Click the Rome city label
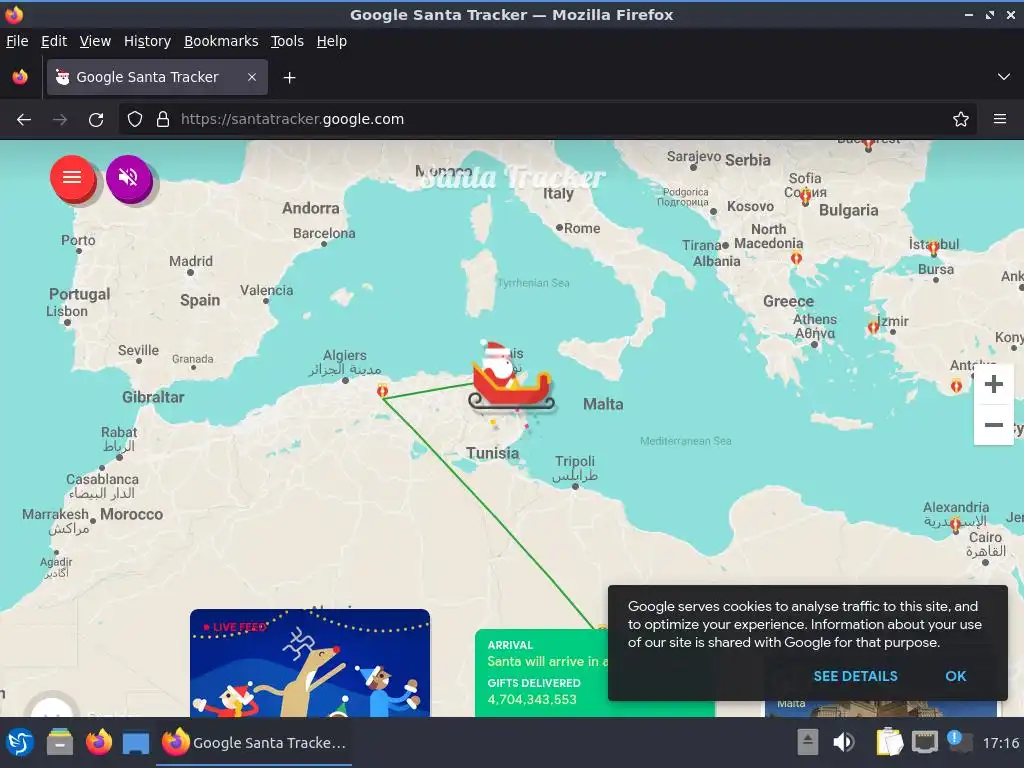The height and width of the screenshot is (768, 1024). (582, 229)
